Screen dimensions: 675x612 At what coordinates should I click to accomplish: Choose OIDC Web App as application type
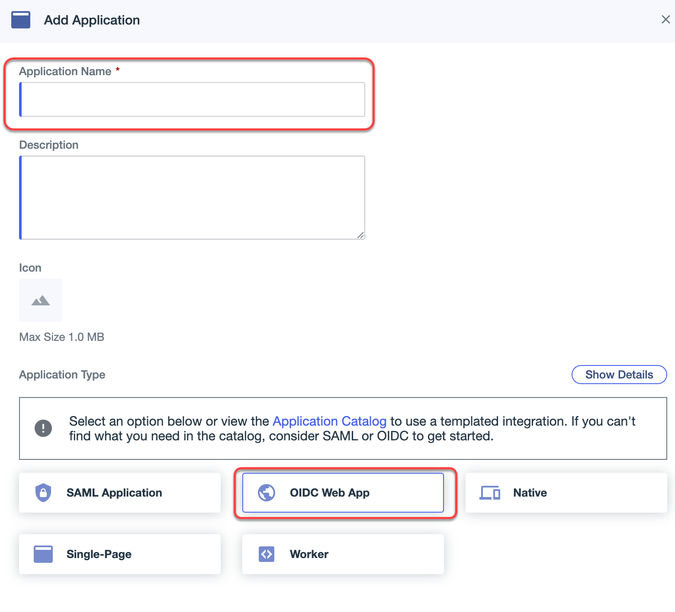330,493
